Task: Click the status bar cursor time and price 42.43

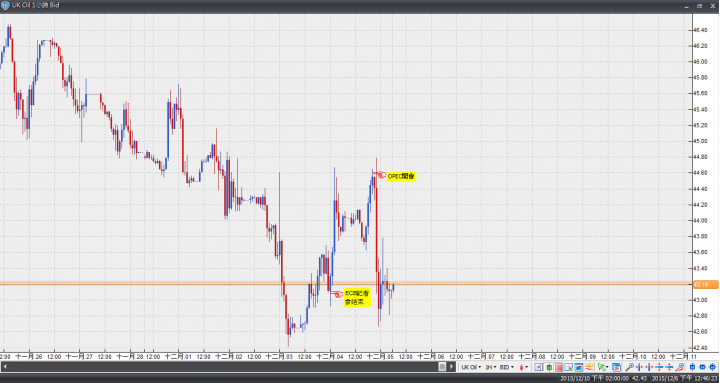Action: [x=604, y=378]
